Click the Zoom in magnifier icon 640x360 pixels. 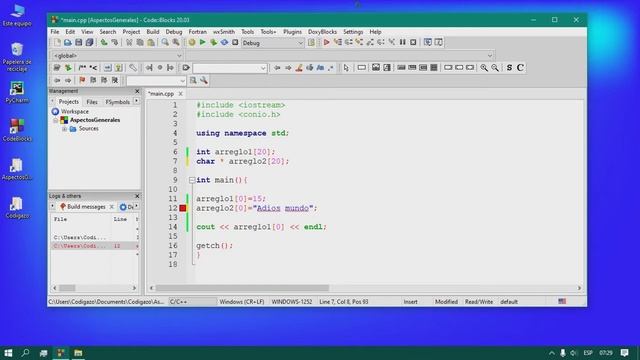click(x=484, y=68)
